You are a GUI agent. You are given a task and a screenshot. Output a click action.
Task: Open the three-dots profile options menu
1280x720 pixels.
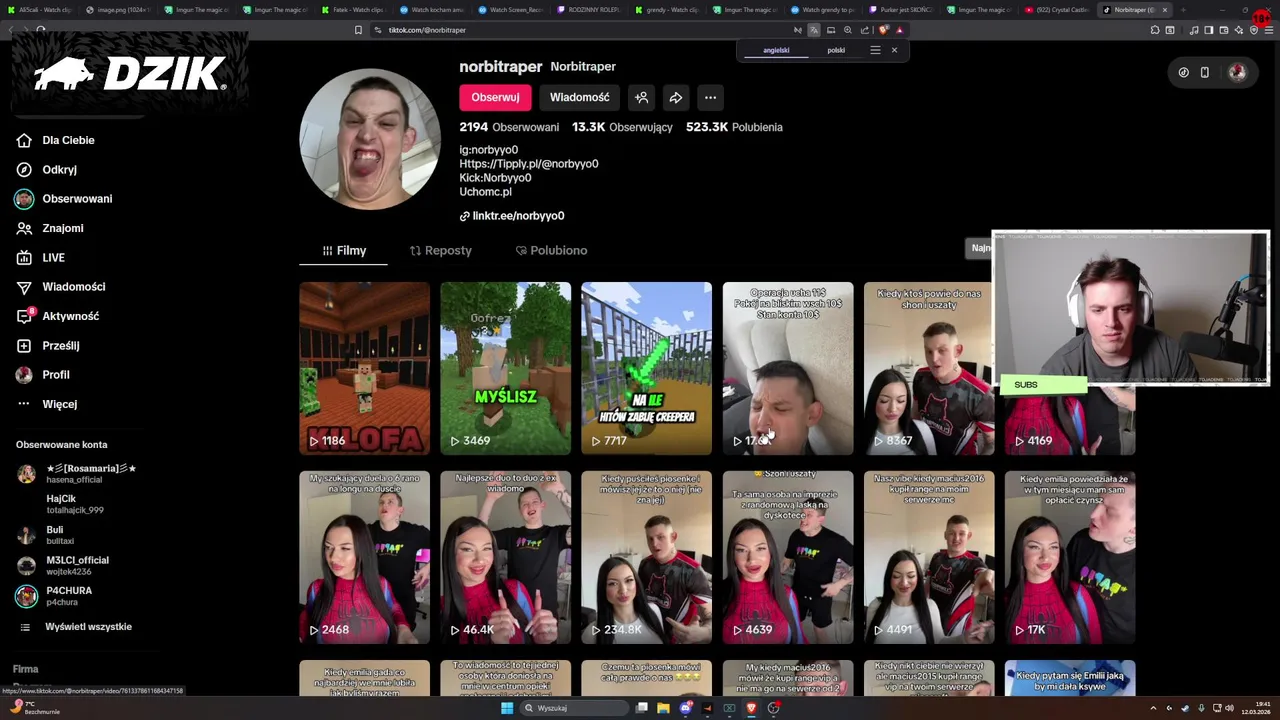pos(710,97)
